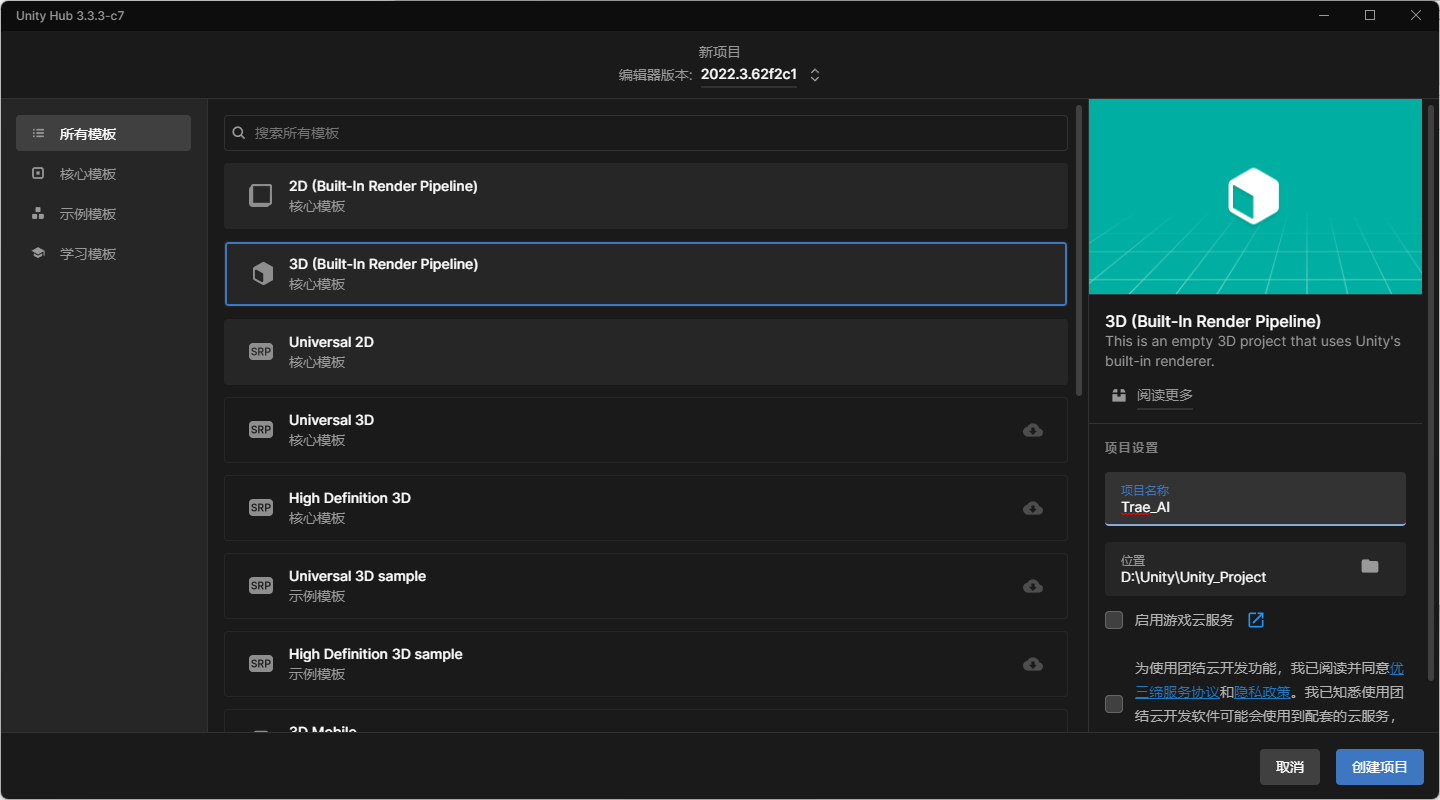Select the High Definition 3D sample template
The height and width of the screenshot is (800, 1440).
click(x=646, y=664)
